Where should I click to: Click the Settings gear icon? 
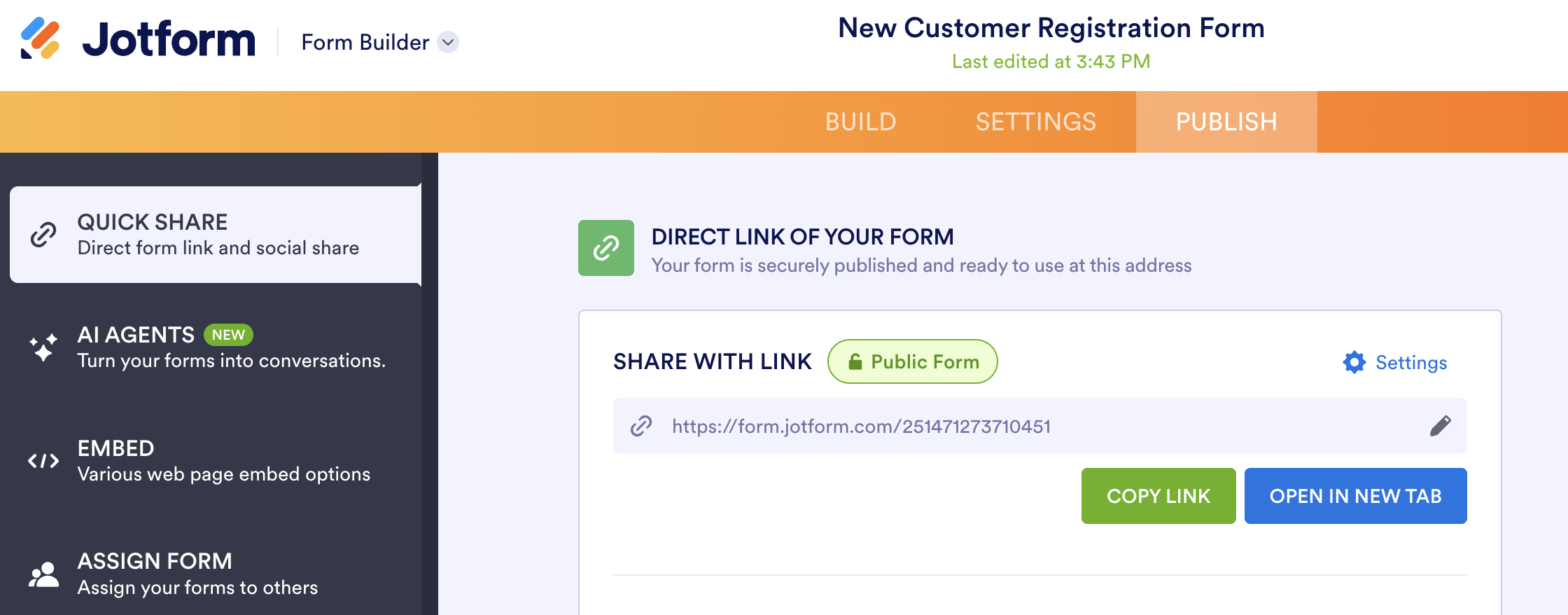(x=1354, y=362)
